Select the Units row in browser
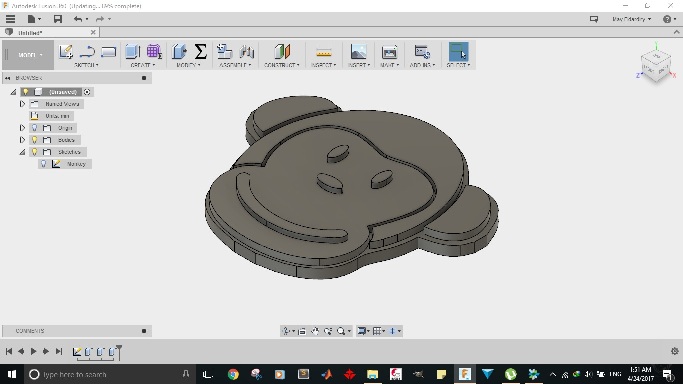The width and height of the screenshot is (683, 384). (51, 116)
